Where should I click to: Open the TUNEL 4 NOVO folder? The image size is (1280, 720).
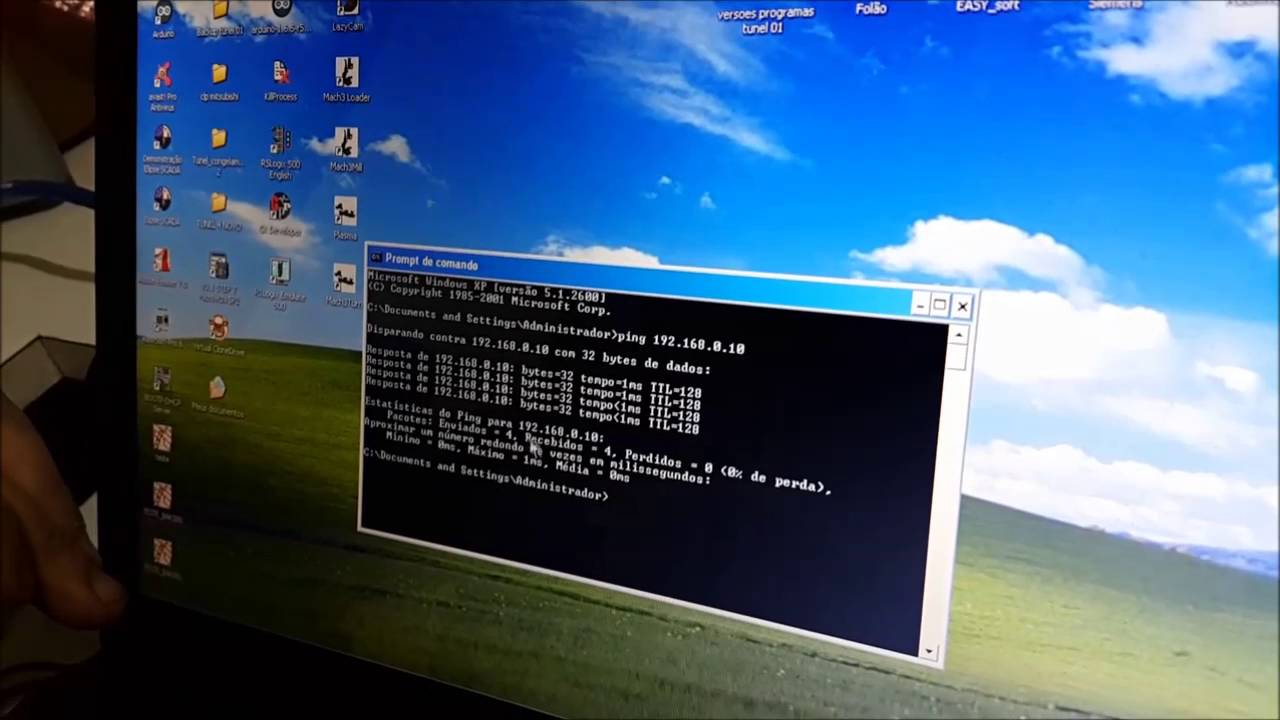pyautogui.click(x=219, y=211)
